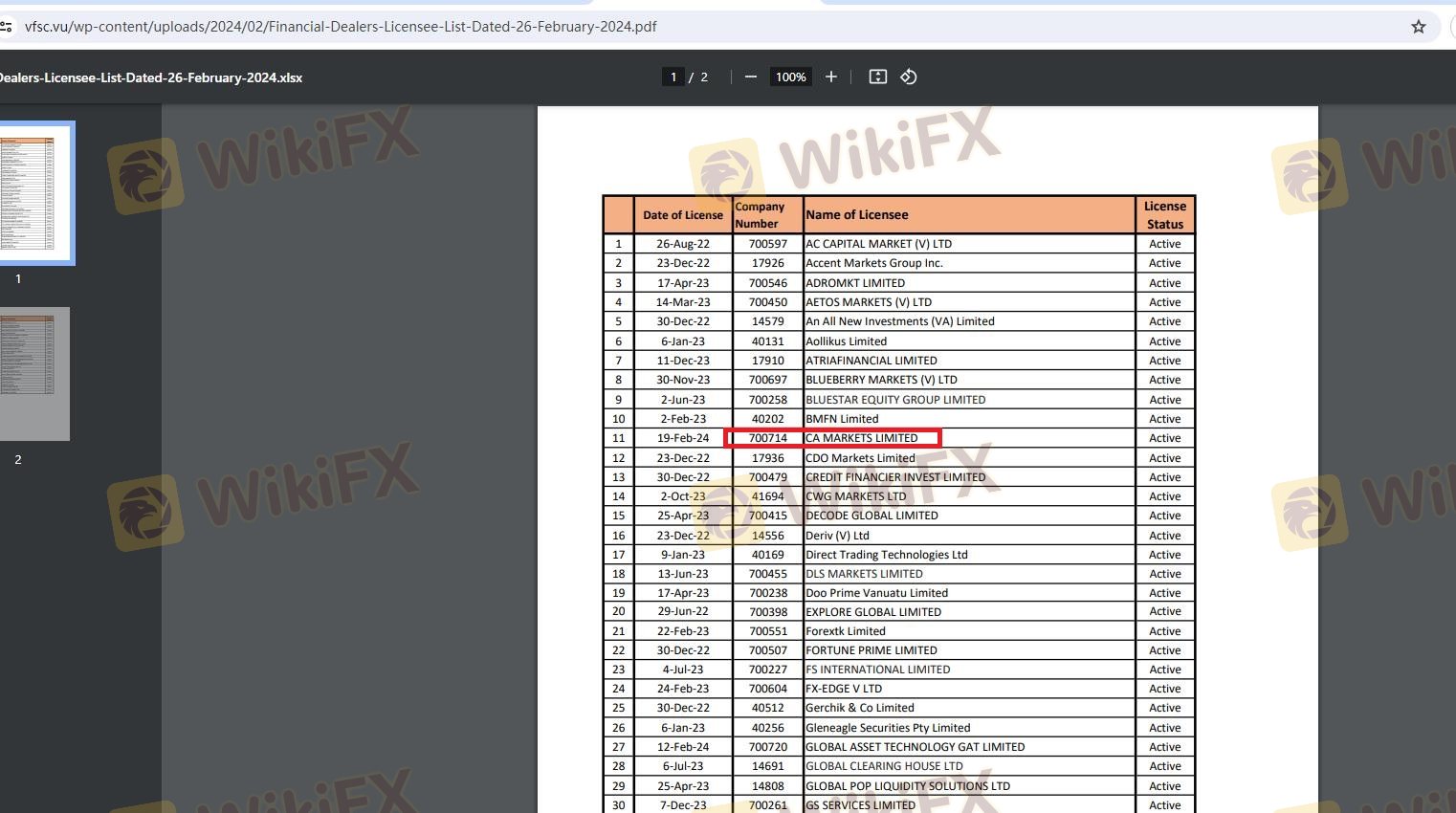The image size is (1456, 813).
Task: Click the AC CAPITAL MARKET (V) LTD row
Action: tap(878, 244)
